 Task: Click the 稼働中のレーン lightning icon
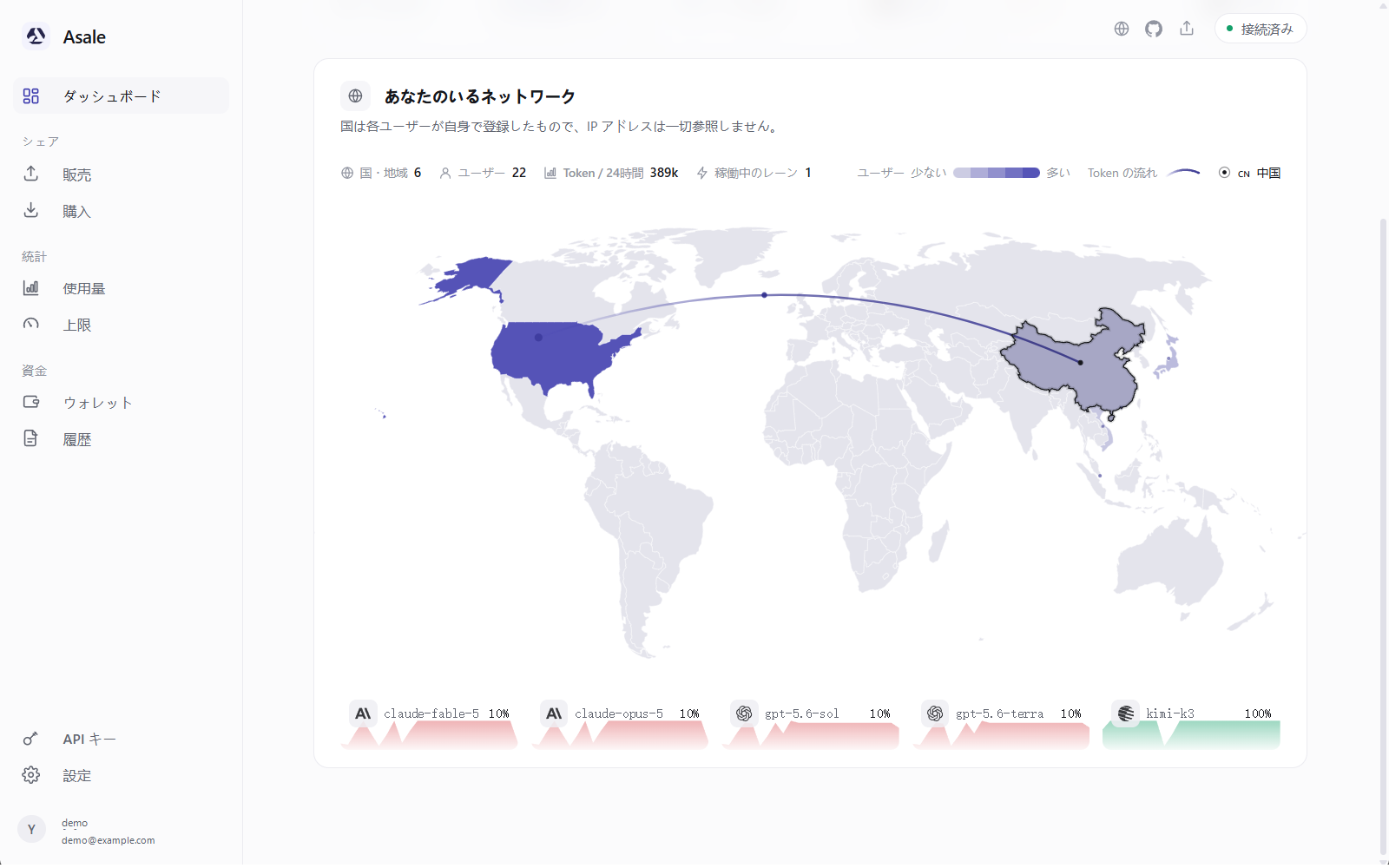tap(702, 173)
